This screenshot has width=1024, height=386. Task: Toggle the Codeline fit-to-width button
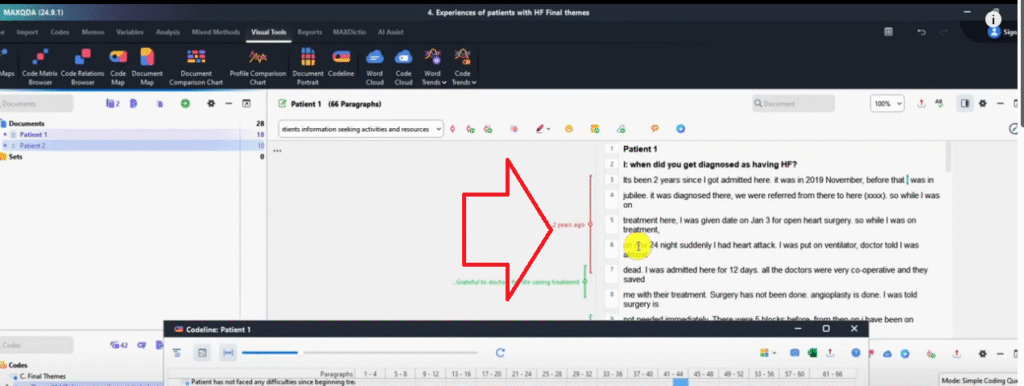pos(228,353)
